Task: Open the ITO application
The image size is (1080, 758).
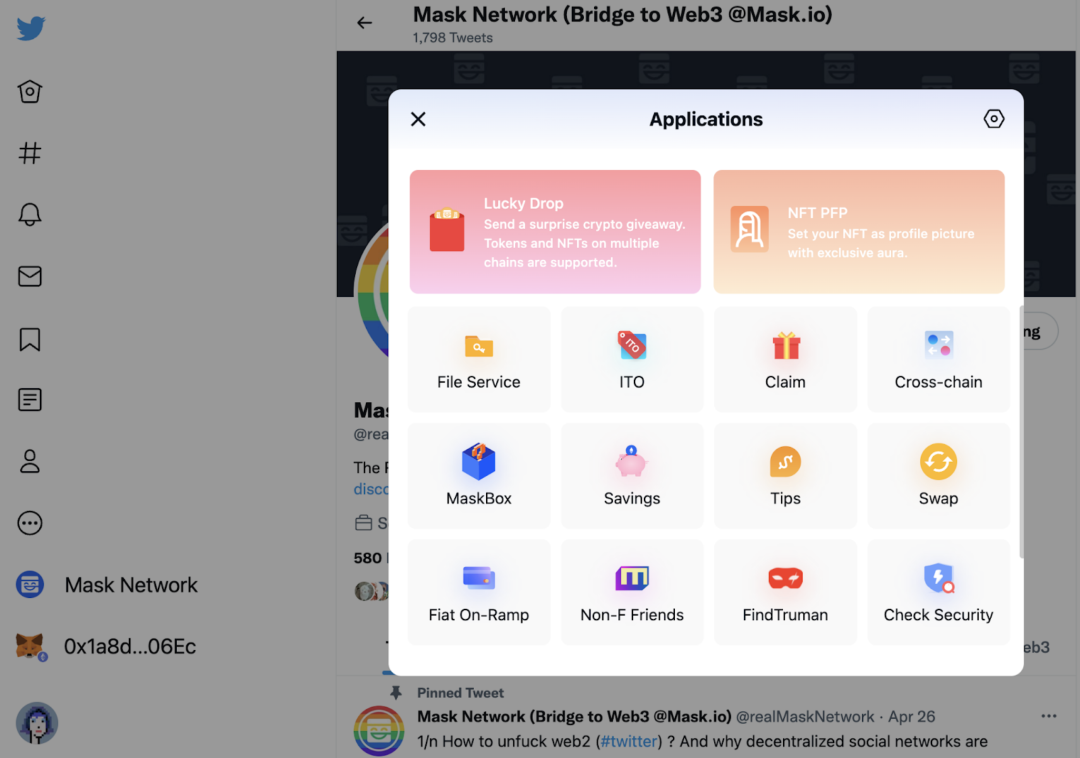Action: [632, 360]
